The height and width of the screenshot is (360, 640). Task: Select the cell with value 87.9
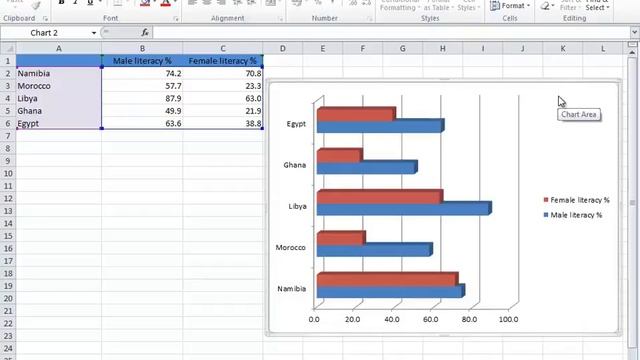142,98
